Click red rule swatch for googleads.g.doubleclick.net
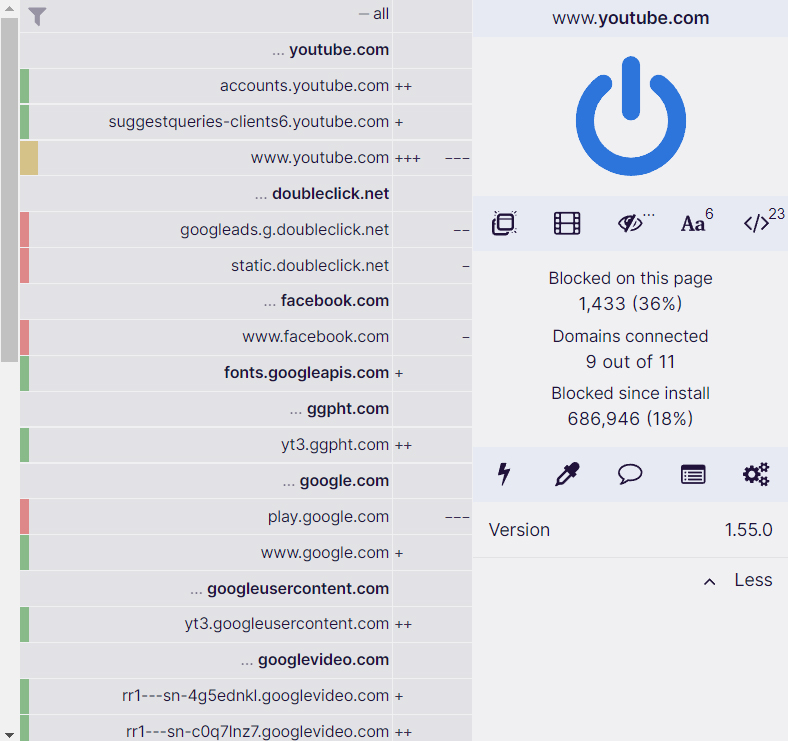Screen dimensions: 788x741 pyautogui.click(x=25, y=230)
